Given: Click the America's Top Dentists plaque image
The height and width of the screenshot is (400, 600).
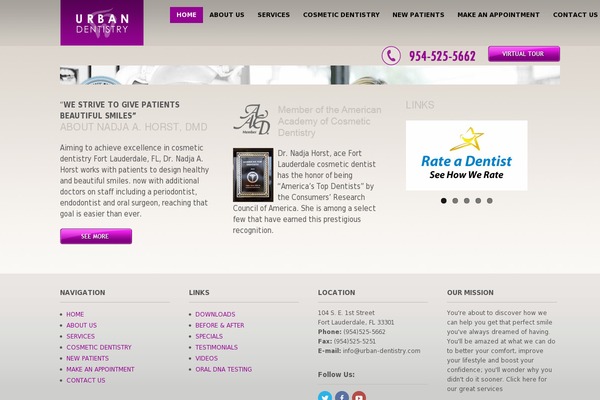Looking at the screenshot, I should [253, 175].
